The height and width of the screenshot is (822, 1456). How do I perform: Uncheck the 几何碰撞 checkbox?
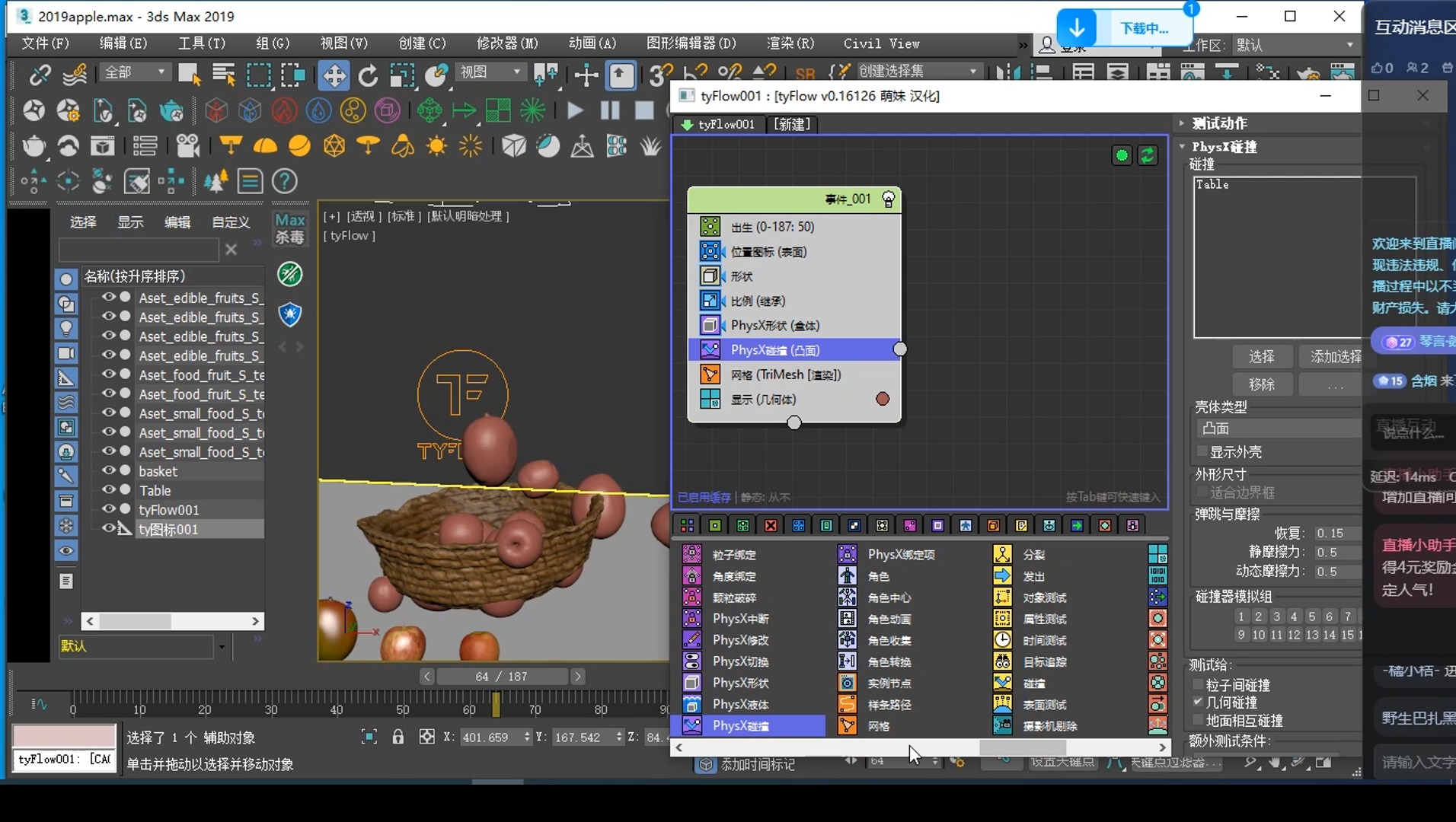1199,703
